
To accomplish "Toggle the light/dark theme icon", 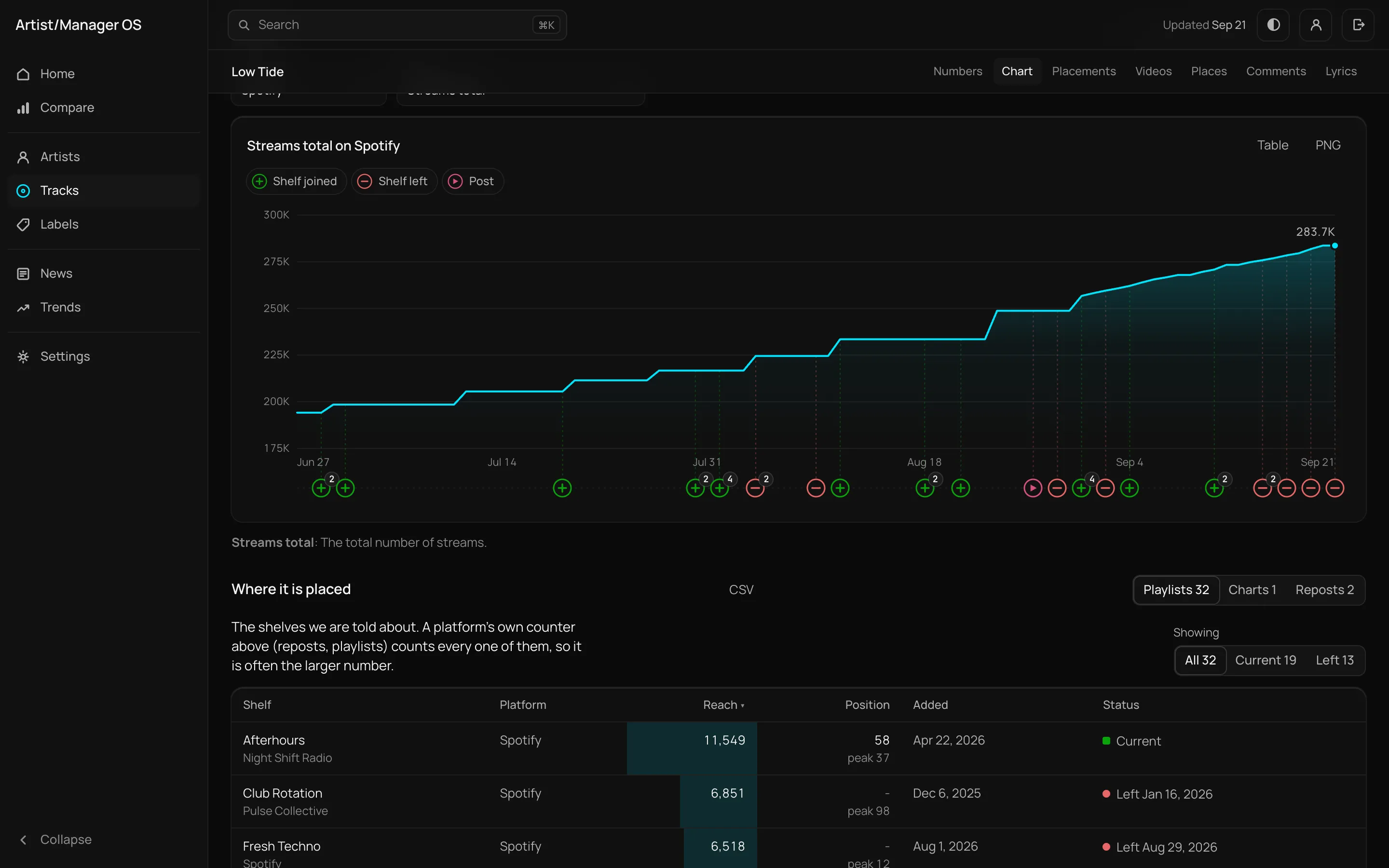I will click(1273, 25).
